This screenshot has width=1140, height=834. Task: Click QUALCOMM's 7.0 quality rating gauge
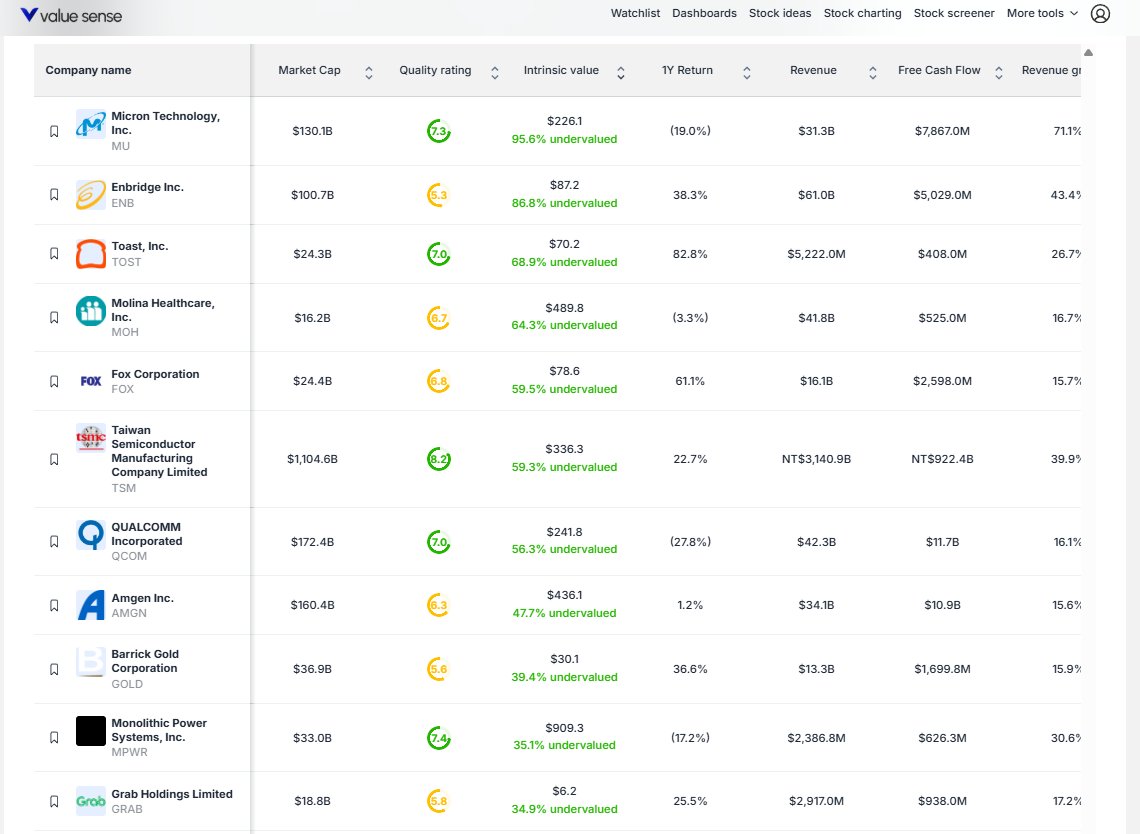click(x=438, y=542)
